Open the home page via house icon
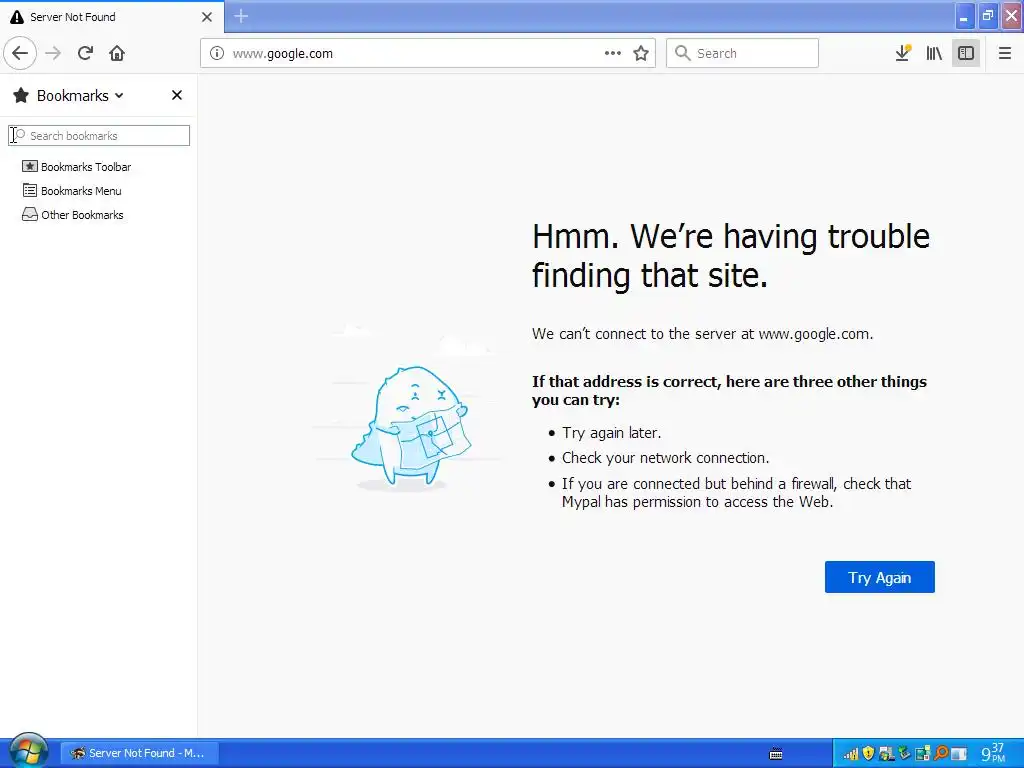 coord(117,53)
